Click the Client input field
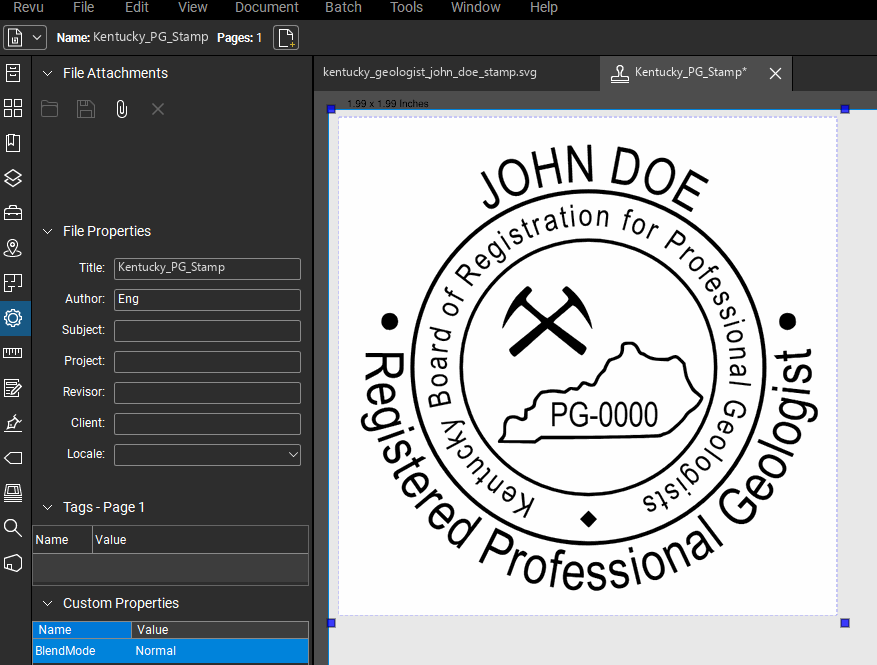Screen dimensions: 877x665 point(208,424)
